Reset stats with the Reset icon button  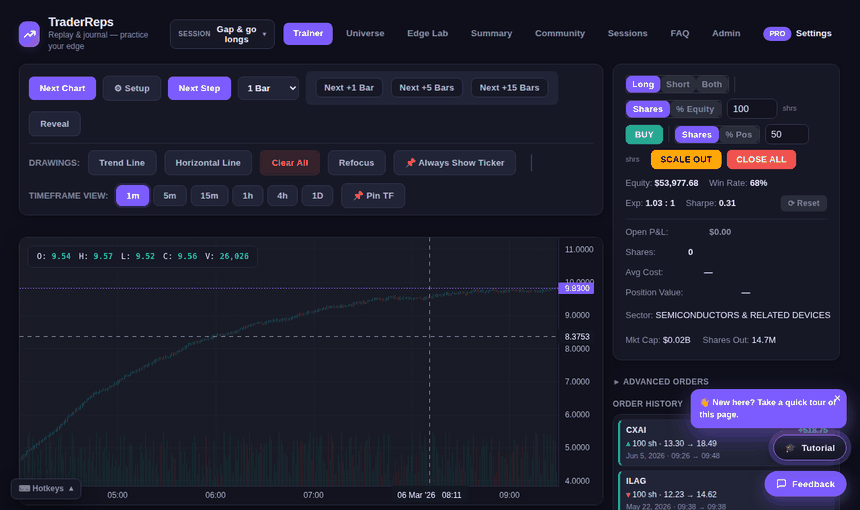click(x=804, y=203)
